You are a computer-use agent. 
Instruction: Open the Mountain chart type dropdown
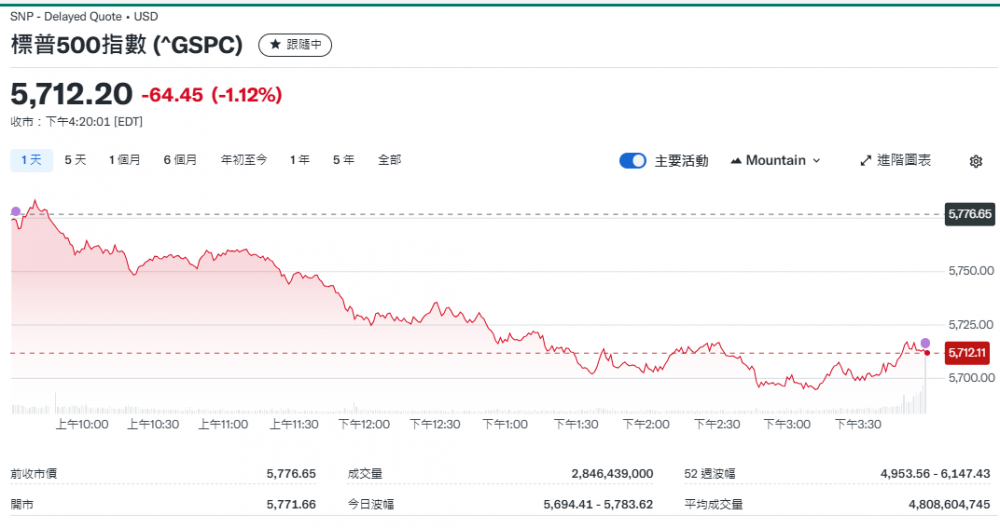pyautogui.click(x=775, y=161)
